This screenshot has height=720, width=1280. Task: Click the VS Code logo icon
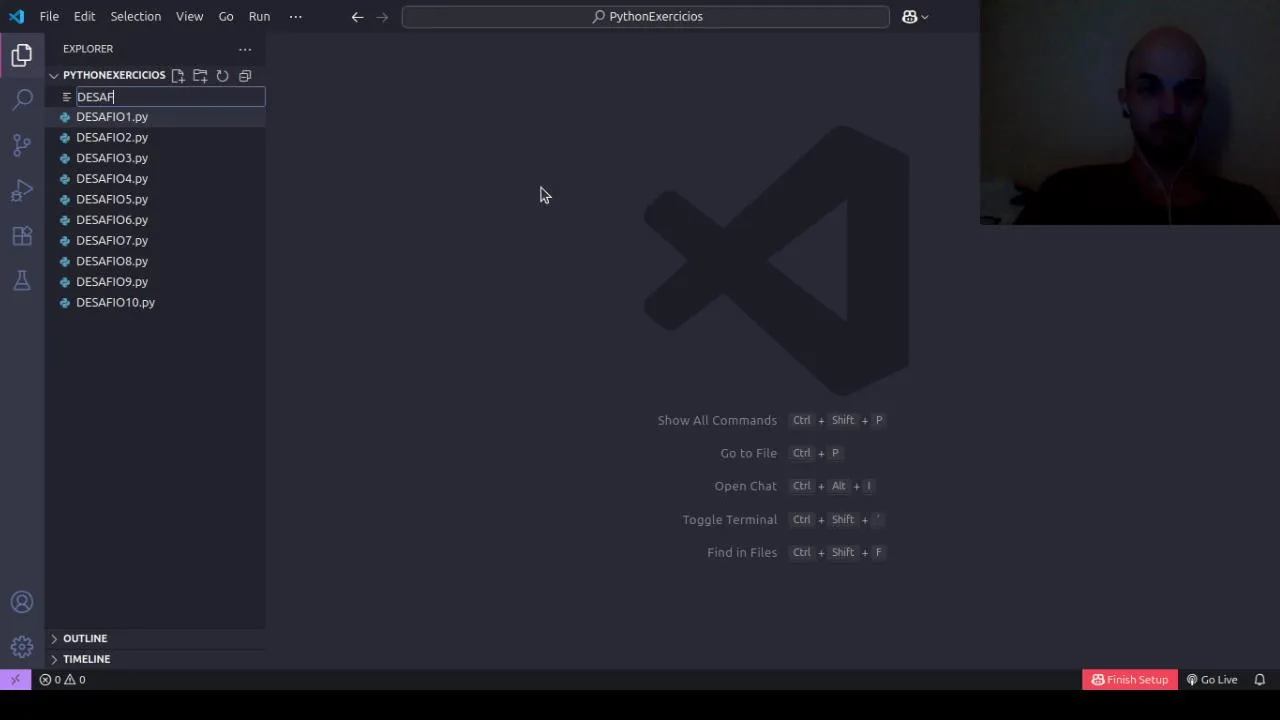tap(16, 16)
